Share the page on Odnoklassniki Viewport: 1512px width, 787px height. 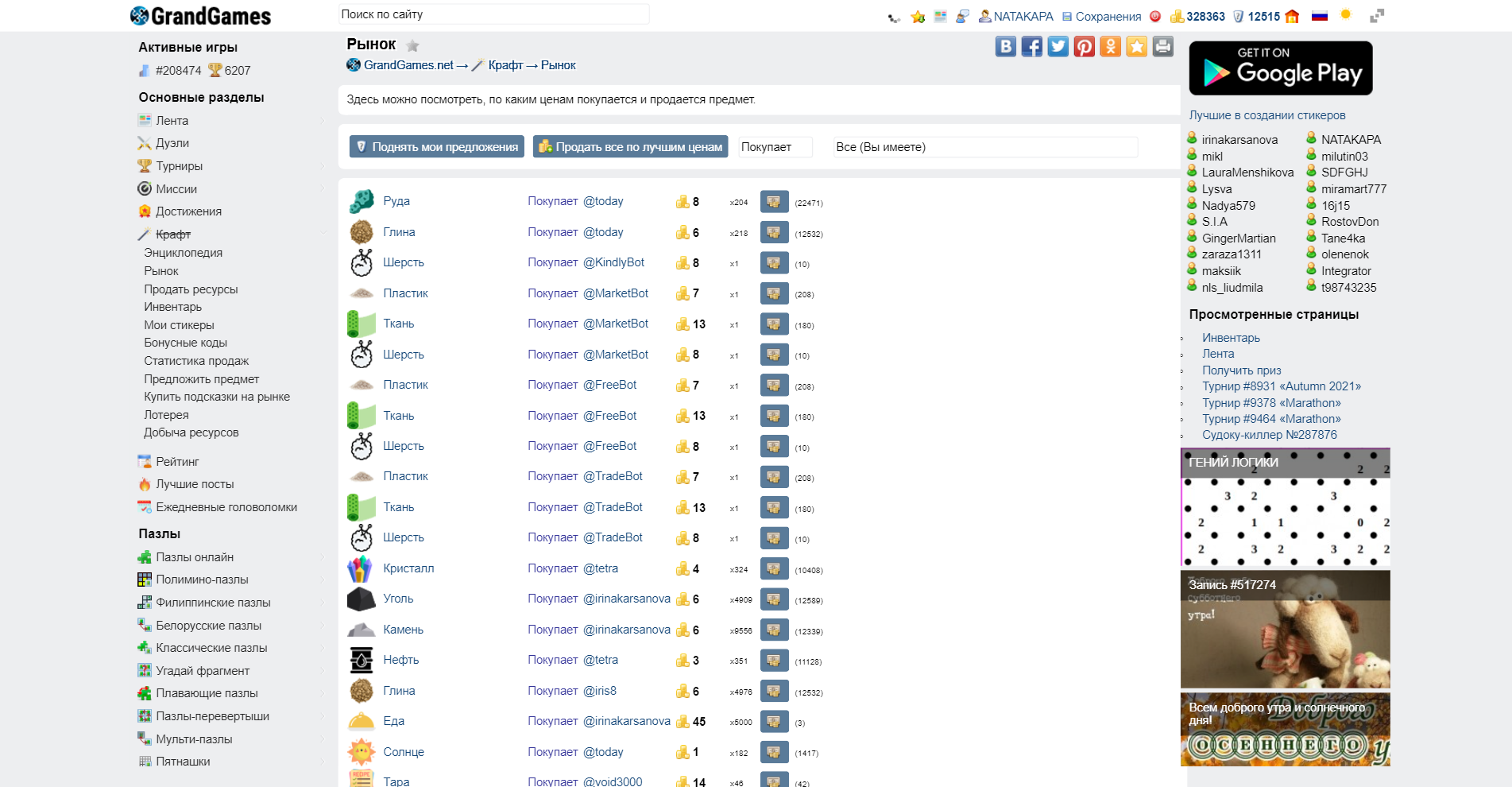pos(1111,47)
